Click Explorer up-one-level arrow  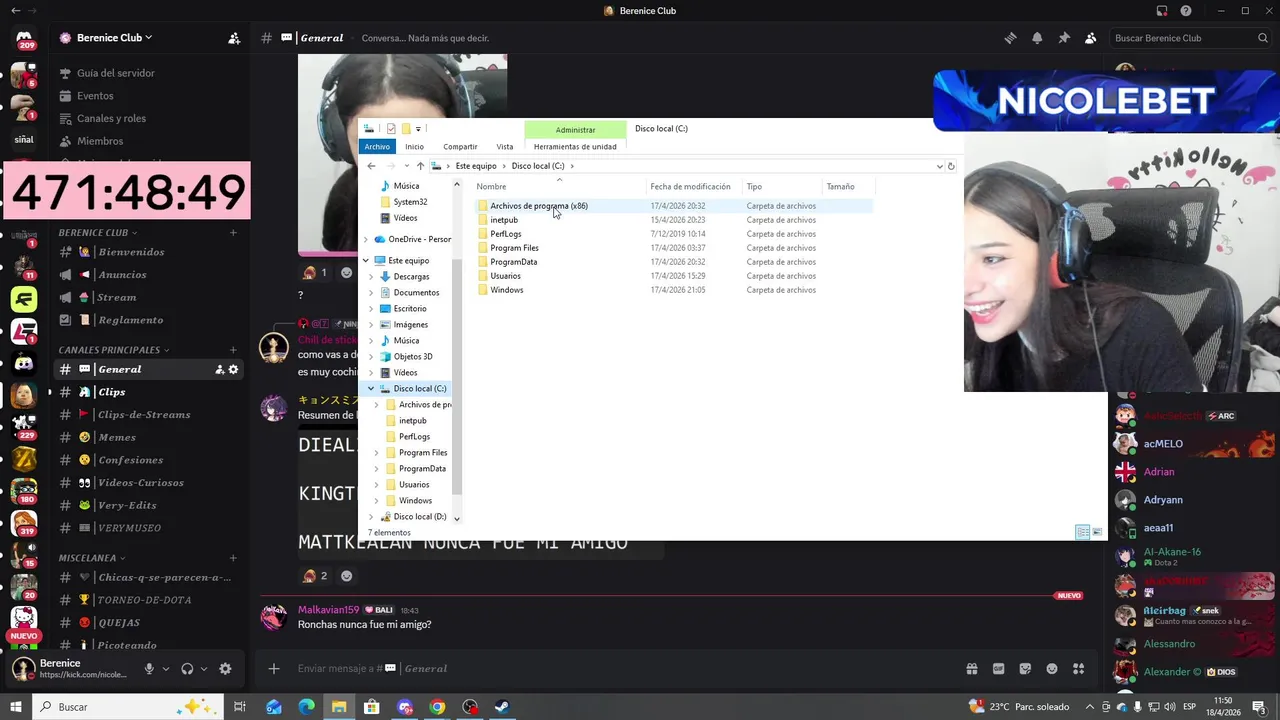420,166
